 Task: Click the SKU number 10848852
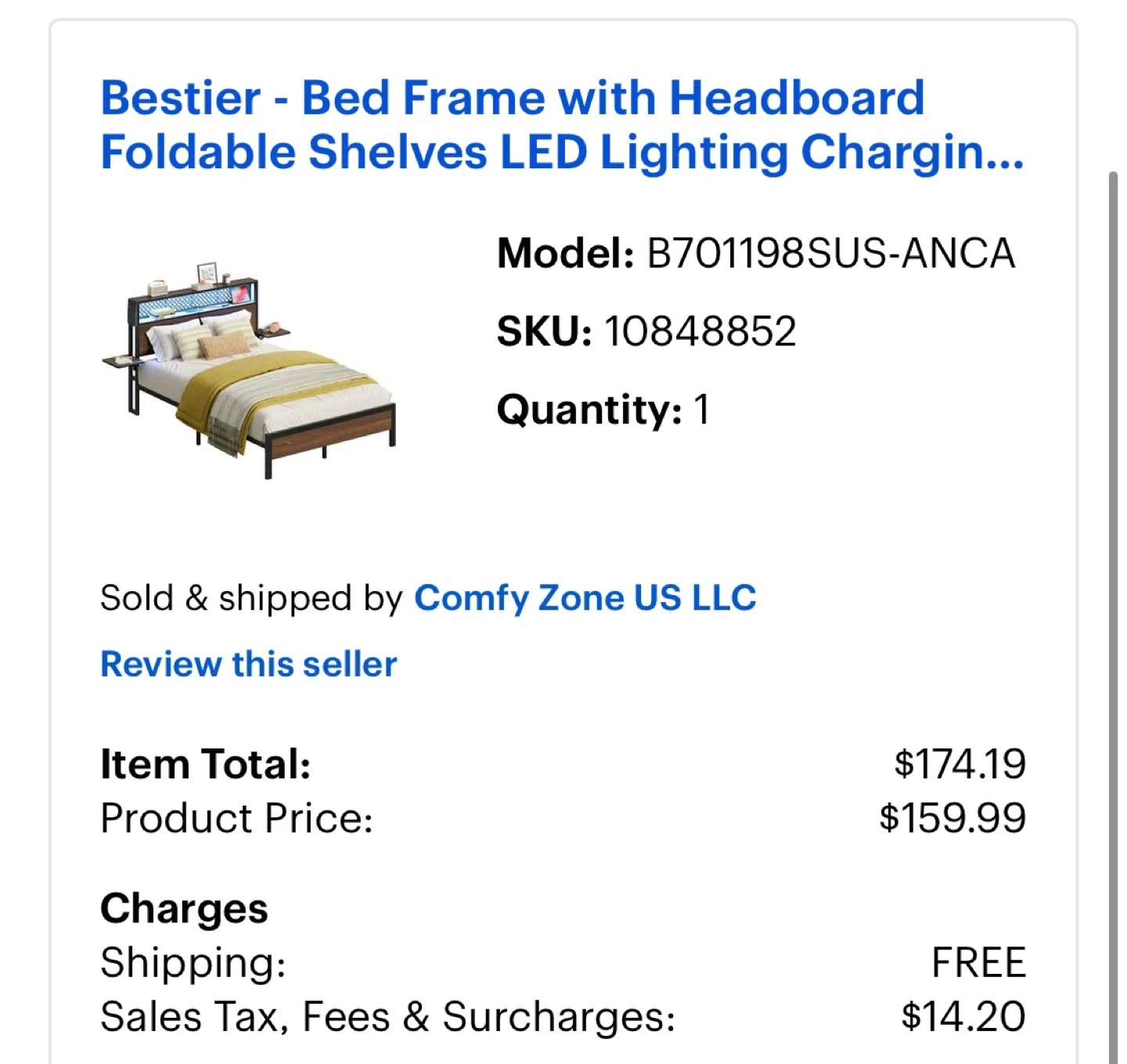point(700,331)
